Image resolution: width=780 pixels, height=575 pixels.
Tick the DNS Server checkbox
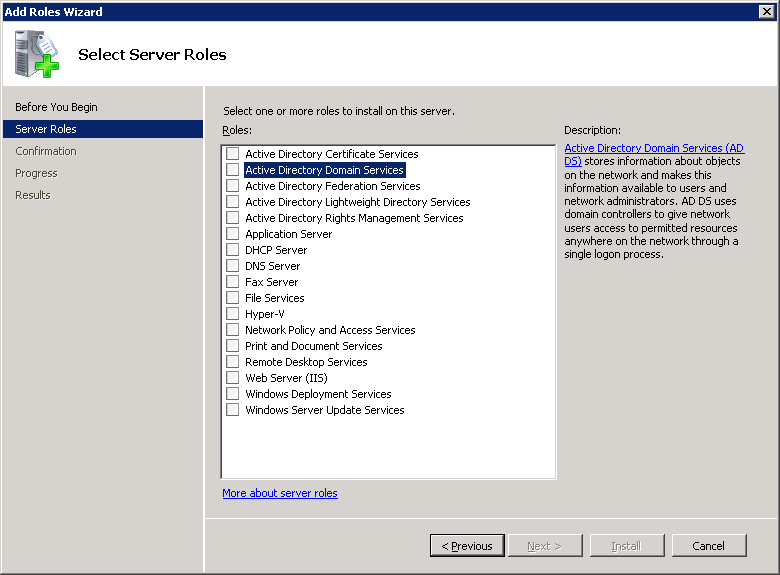click(x=232, y=265)
